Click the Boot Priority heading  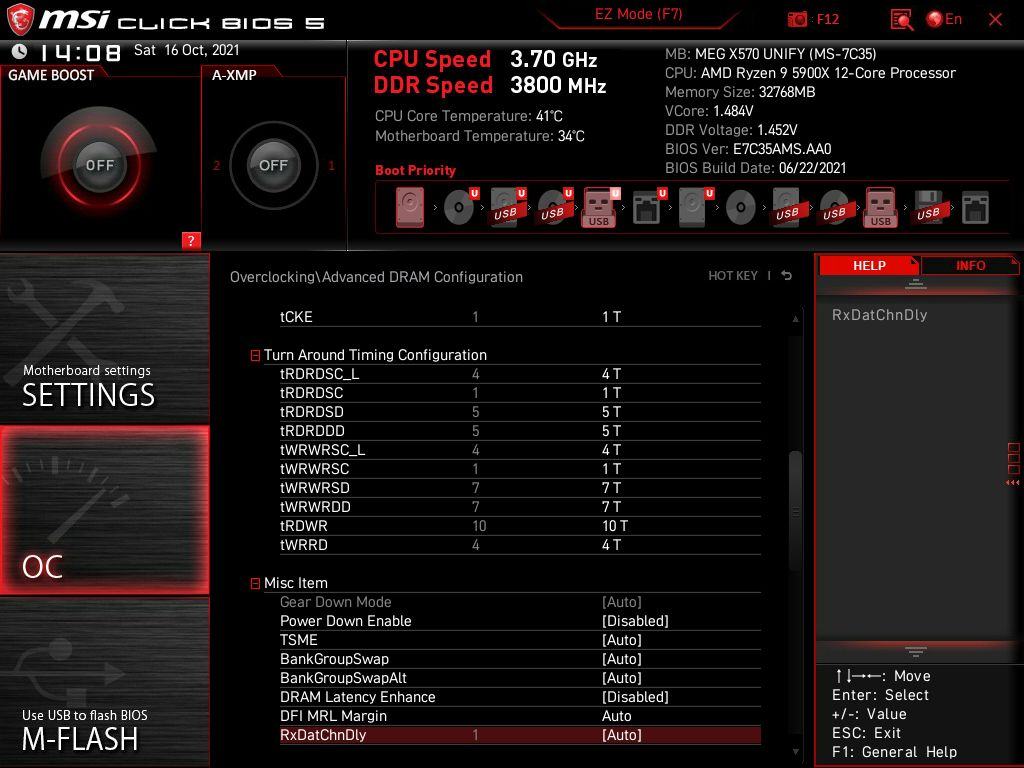coord(415,170)
